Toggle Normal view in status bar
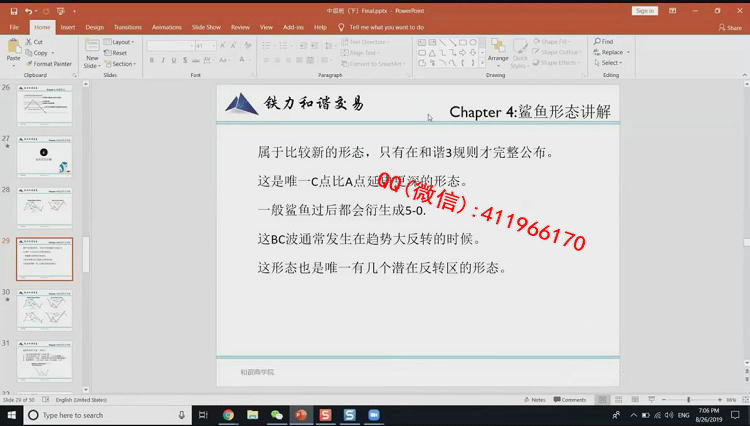 [x=602, y=400]
